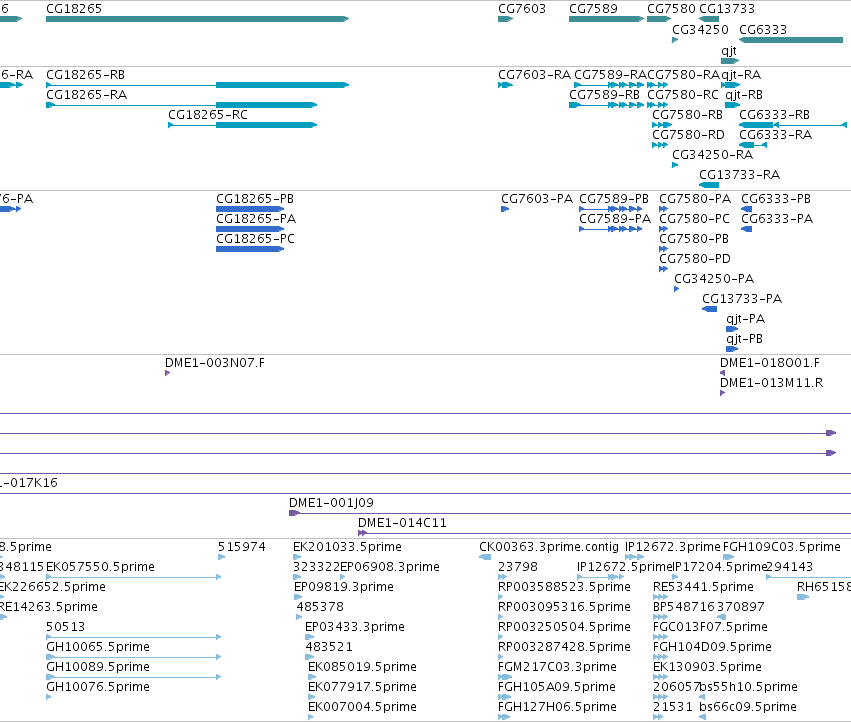Image resolution: width=851 pixels, height=722 pixels.
Task: Select BAC end DME1-018O01.F
Action: [770, 363]
